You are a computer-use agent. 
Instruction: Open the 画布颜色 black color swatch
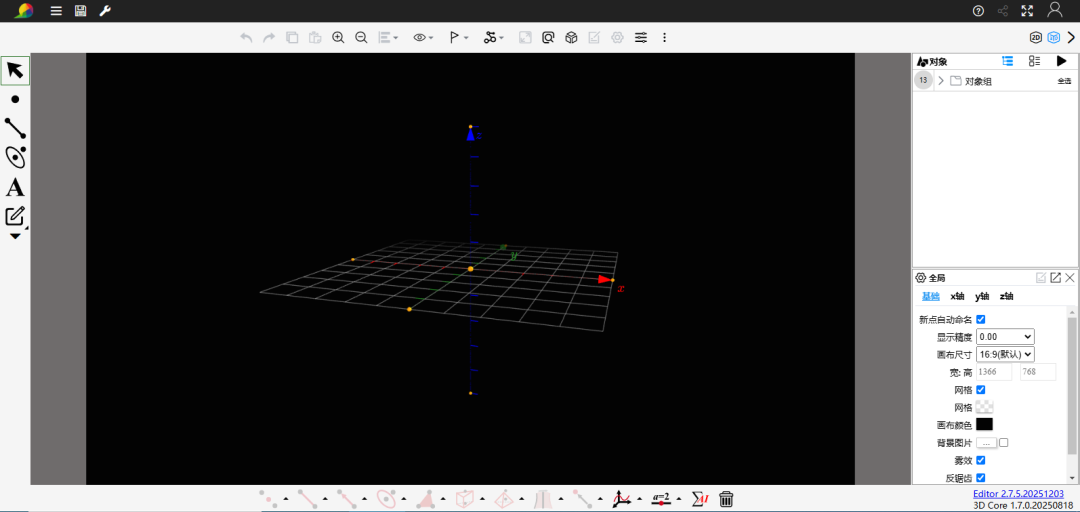tap(984, 424)
